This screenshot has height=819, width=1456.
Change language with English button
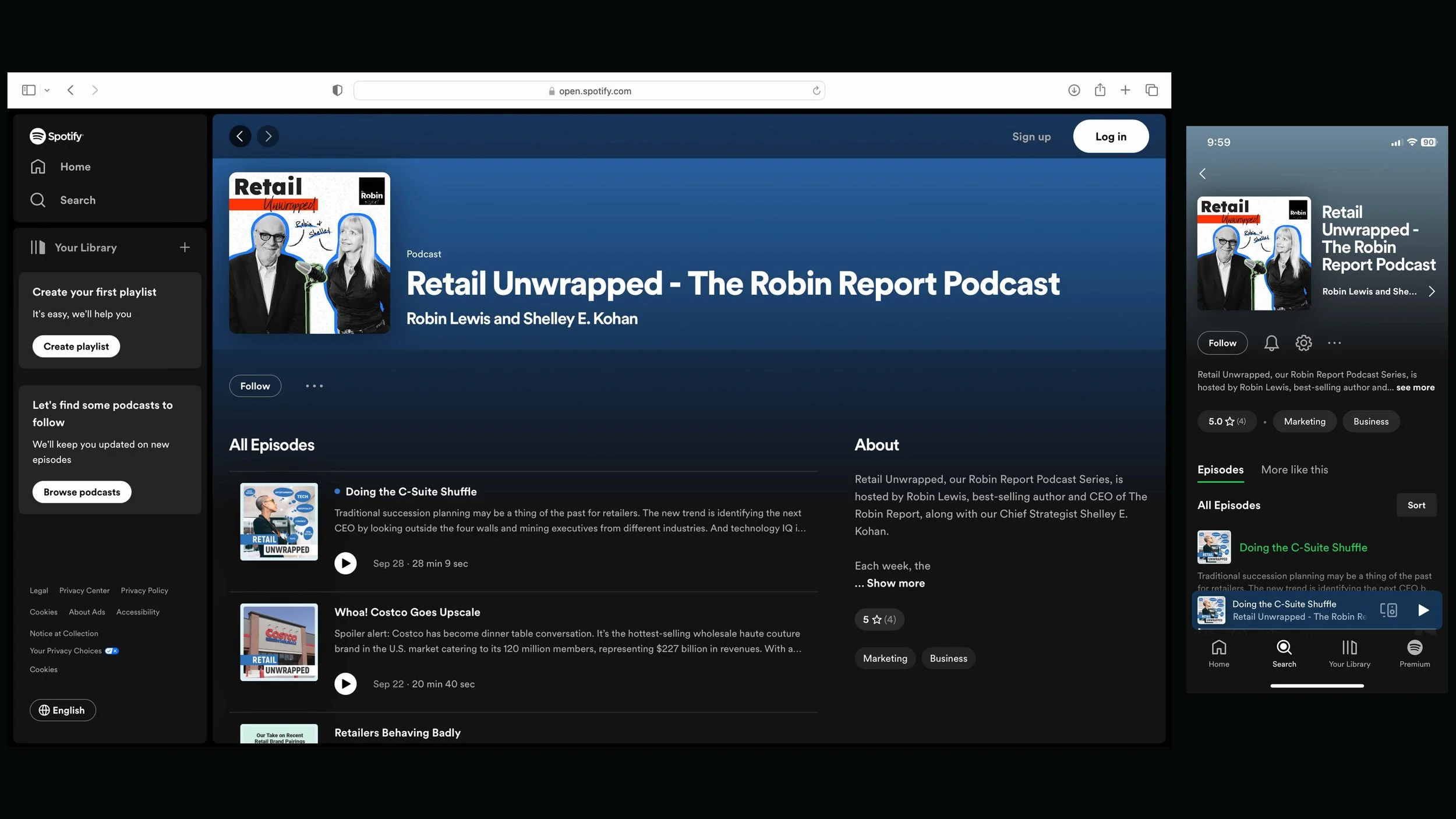[63, 711]
